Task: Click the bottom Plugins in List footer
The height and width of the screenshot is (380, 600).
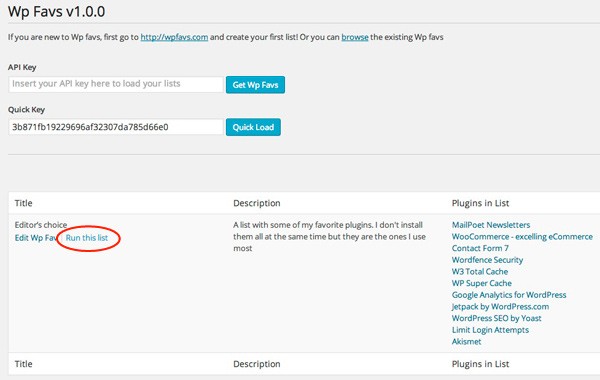Action: [480, 364]
